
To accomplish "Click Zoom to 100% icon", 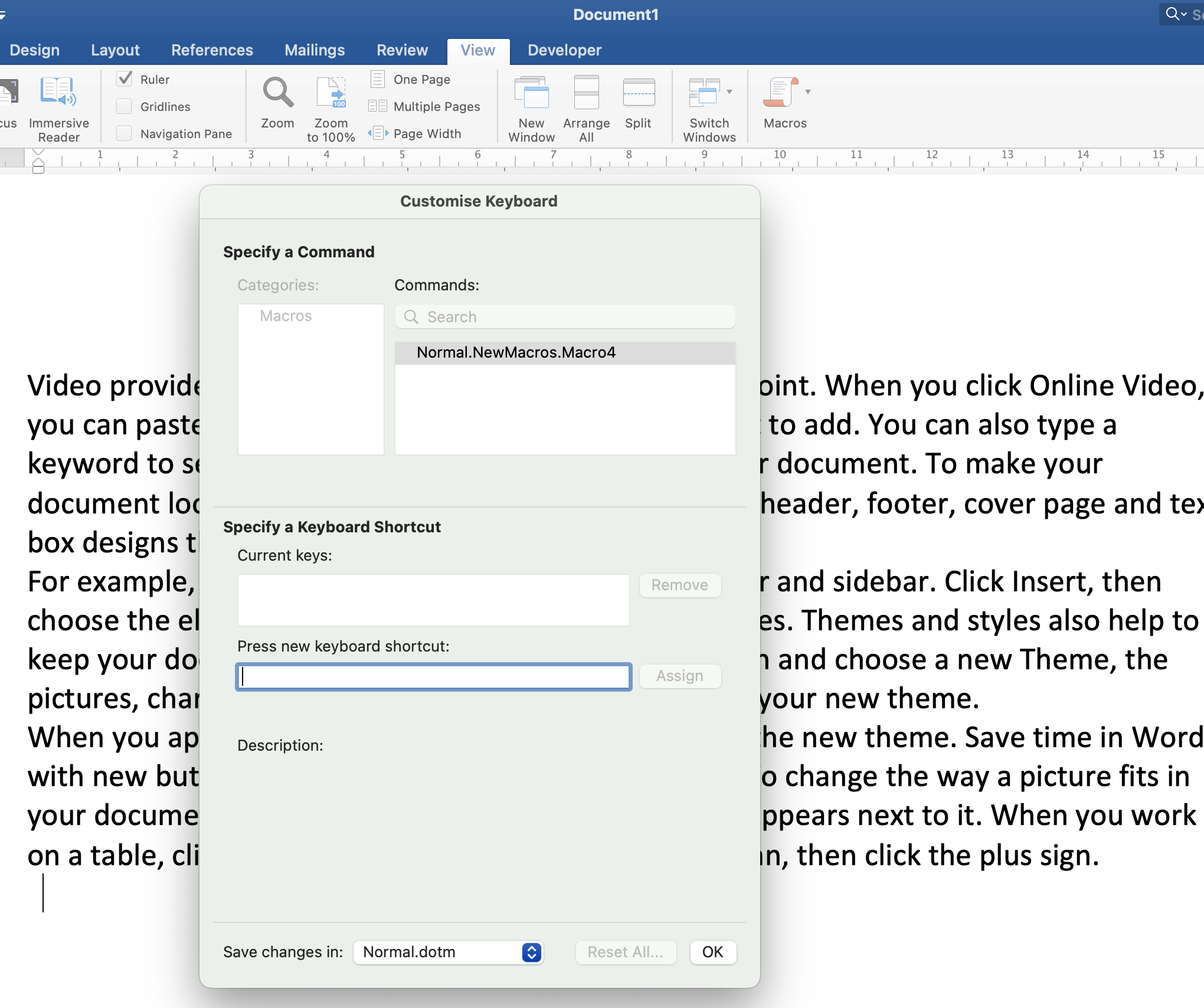I will [331, 93].
